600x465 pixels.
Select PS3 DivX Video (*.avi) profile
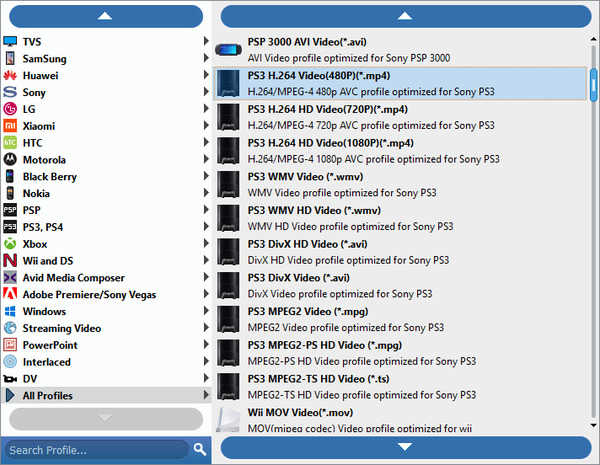click(x=400, y=286)
